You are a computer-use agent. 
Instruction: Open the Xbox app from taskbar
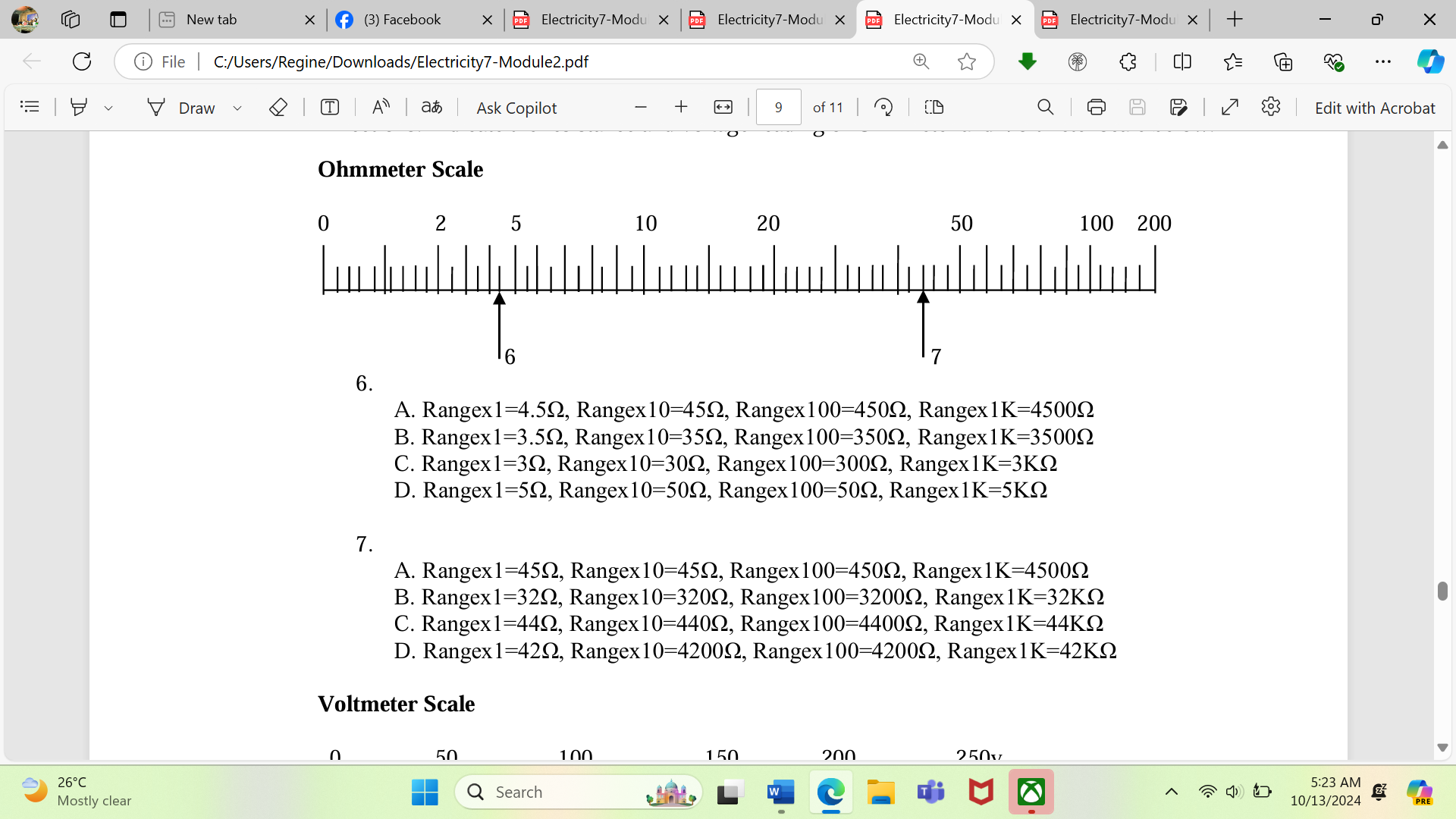point(1031,792)
